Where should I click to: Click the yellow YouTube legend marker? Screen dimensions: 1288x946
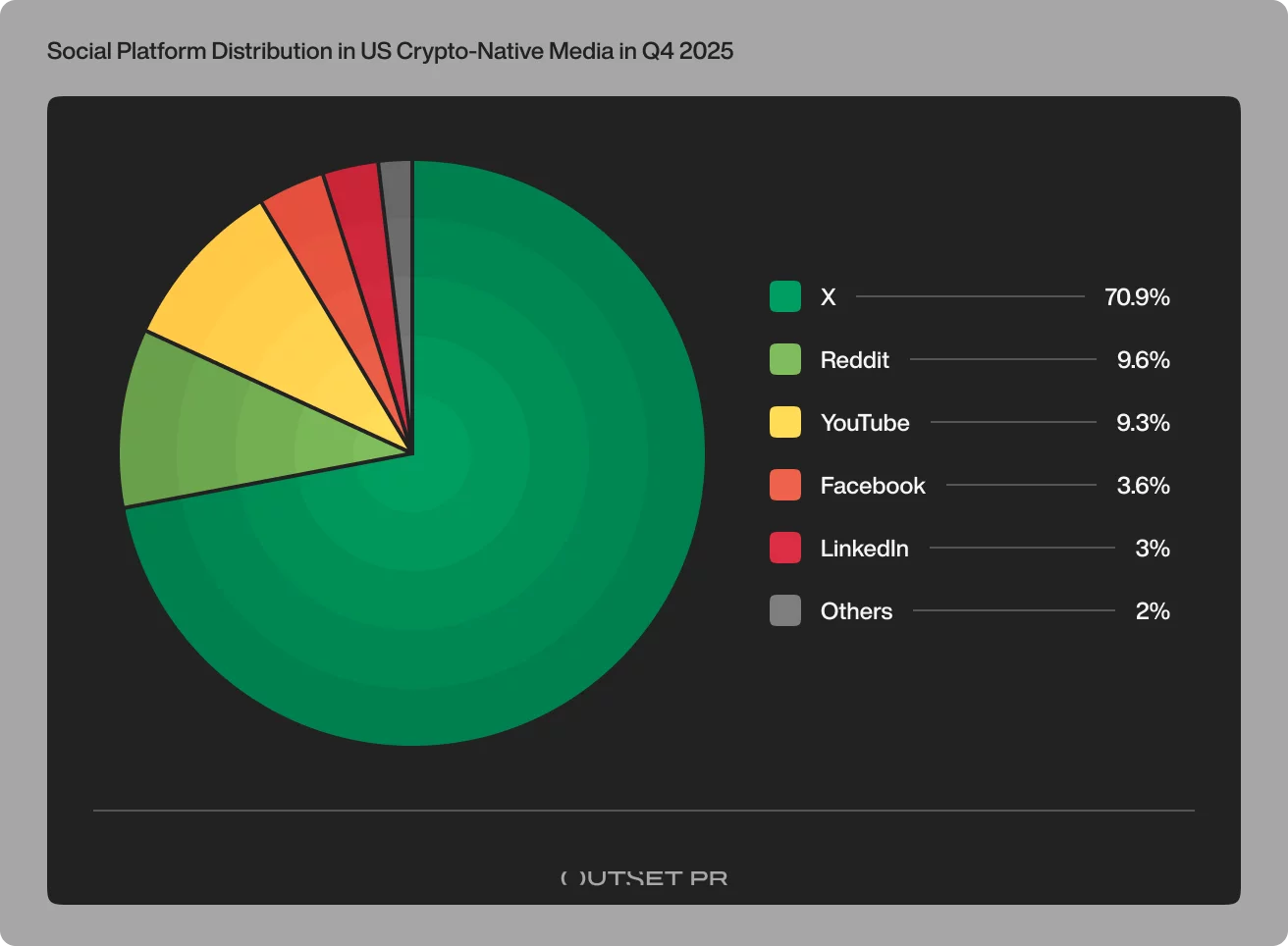(784, 422)
